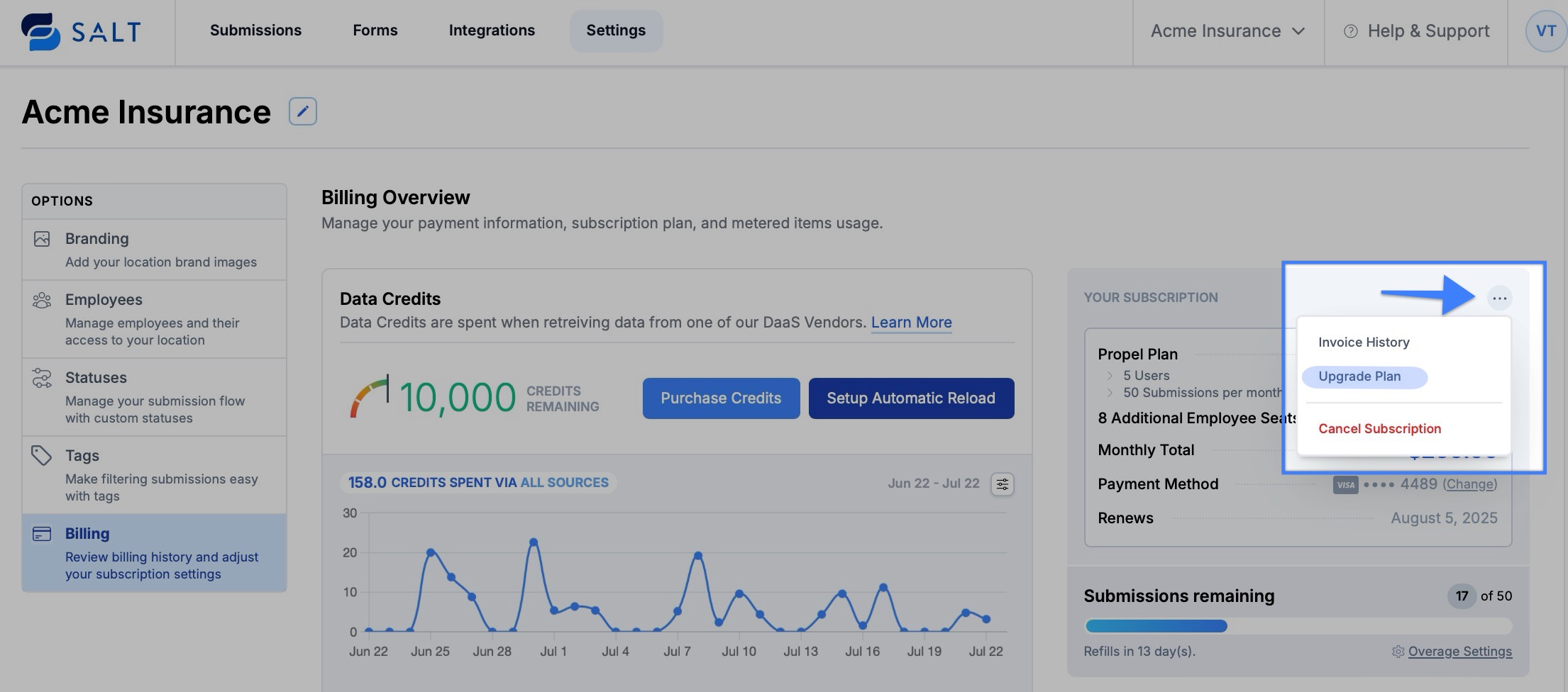The image size is (1568, 692).
Task: Click the edit pencil icon beside Acme Insurance
Action: [x=303, y=111]
